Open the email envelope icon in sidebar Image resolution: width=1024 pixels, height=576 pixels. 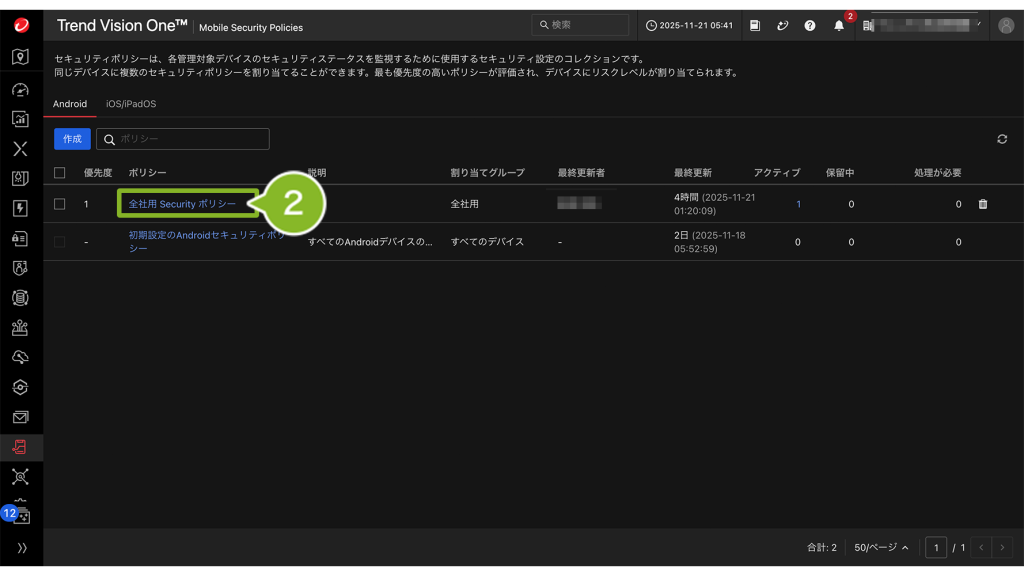click(20, 417)
